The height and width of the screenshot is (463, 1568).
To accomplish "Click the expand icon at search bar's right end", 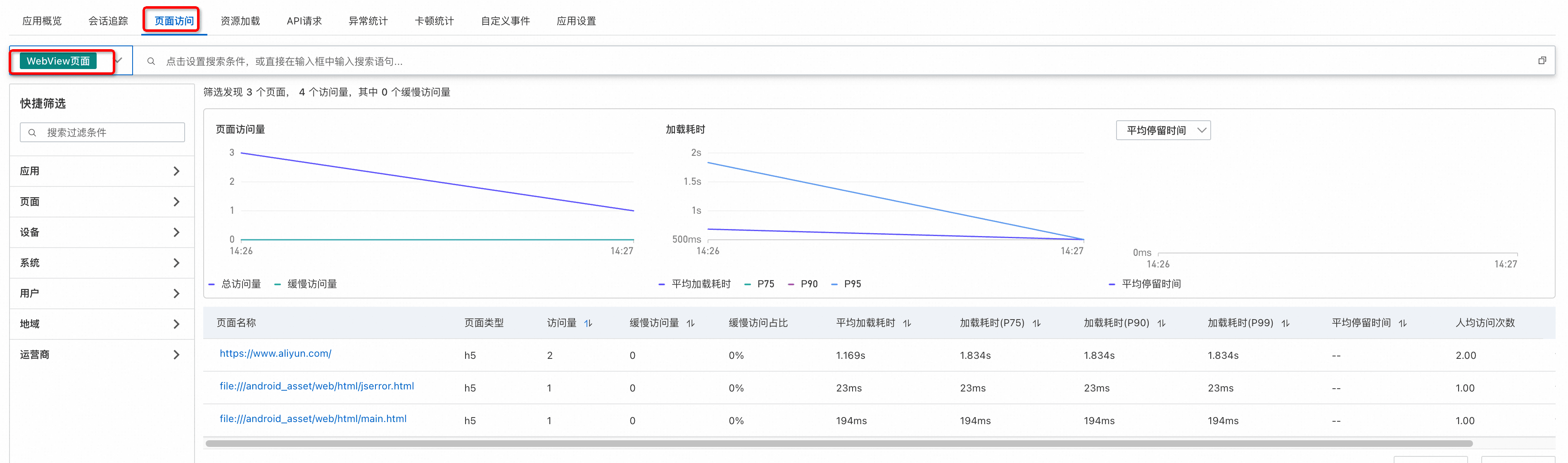I will point(1542,60).
